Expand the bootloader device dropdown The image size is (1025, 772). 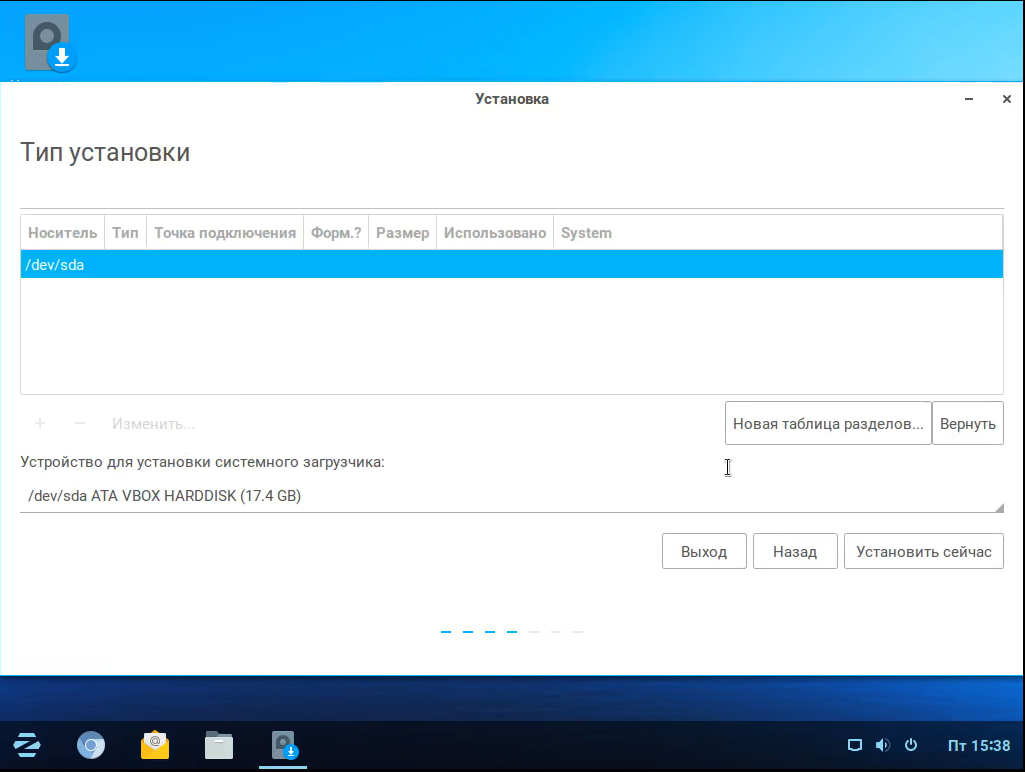point(511,496)
